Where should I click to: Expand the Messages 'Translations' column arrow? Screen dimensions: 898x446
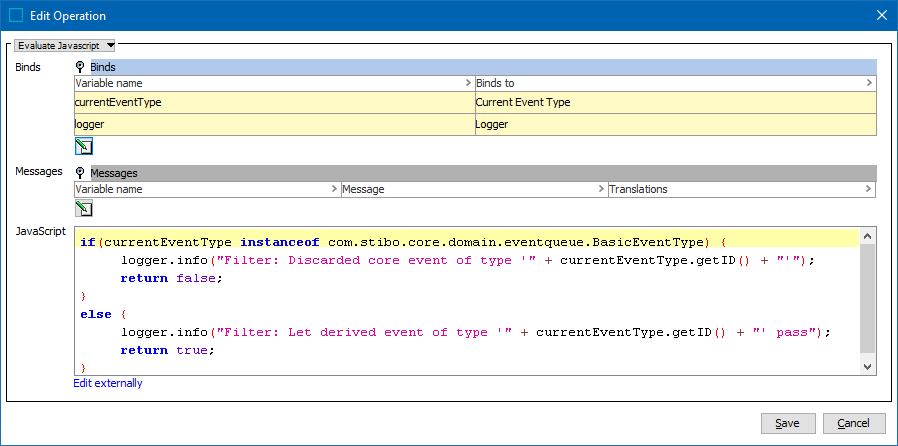coord(869,189)
